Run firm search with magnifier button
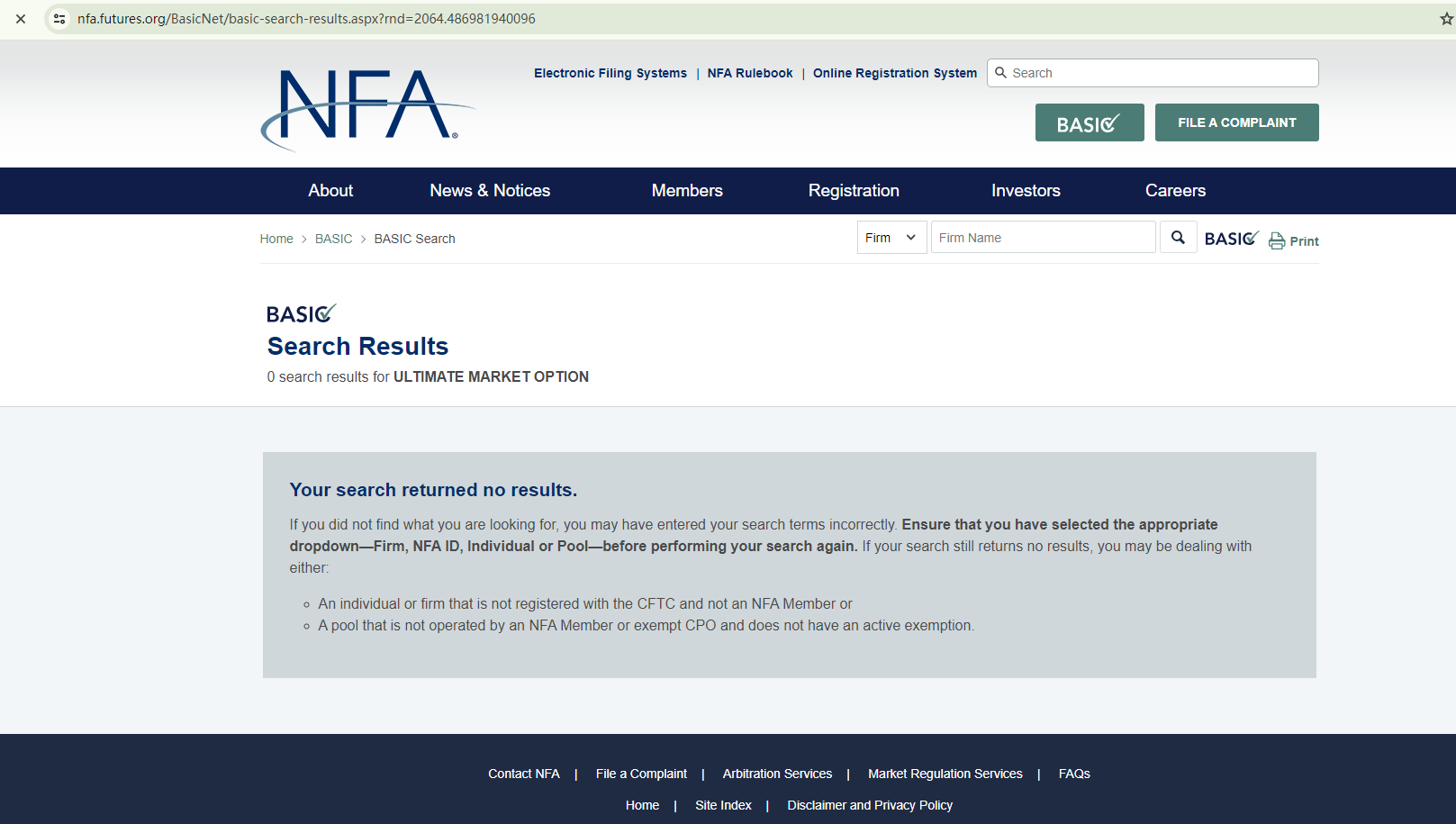 [x=1178, y=238]
